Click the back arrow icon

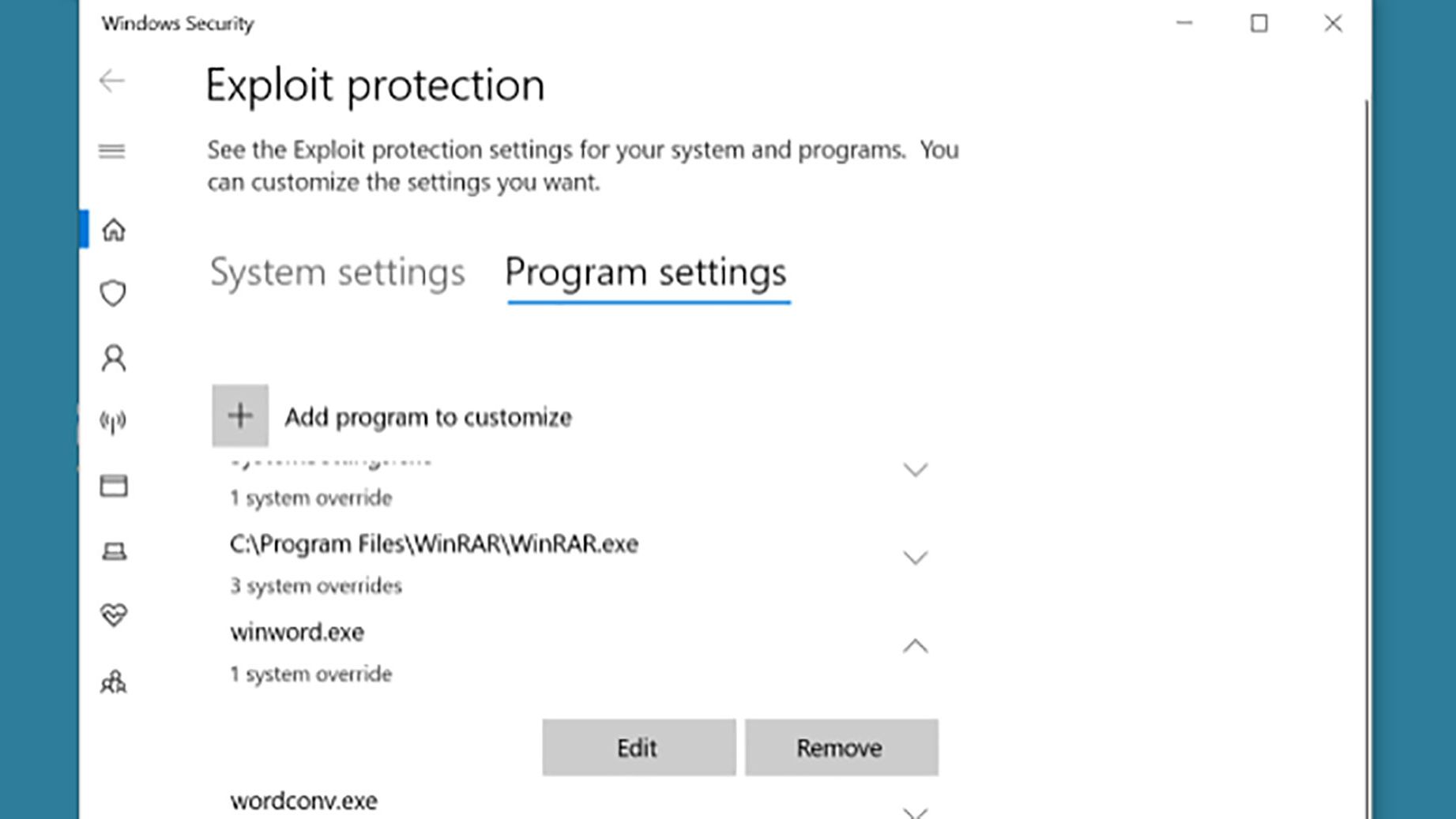coord(112,81)
